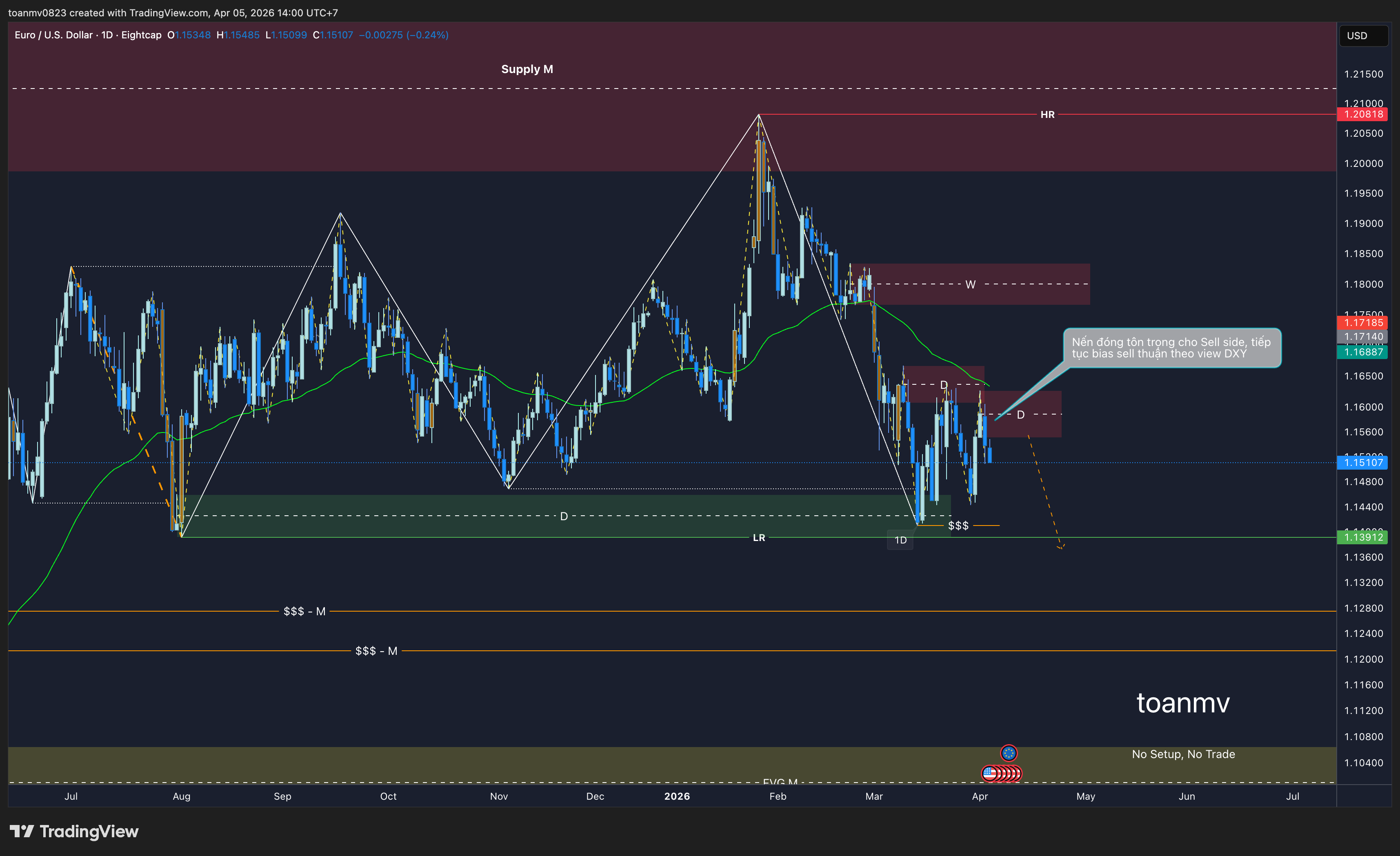
Task: Click the 1.10400 price axis label
Action: tap(1364, 763)
